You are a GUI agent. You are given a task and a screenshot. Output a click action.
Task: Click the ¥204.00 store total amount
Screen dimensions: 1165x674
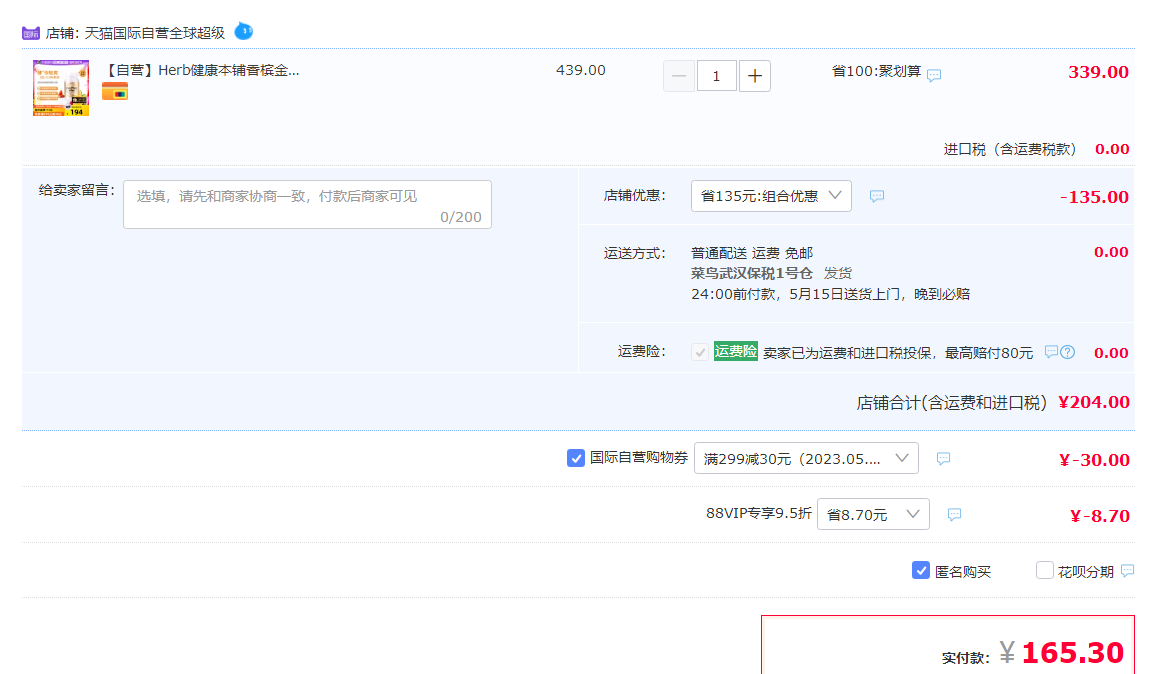click(x=1094, y=402)
